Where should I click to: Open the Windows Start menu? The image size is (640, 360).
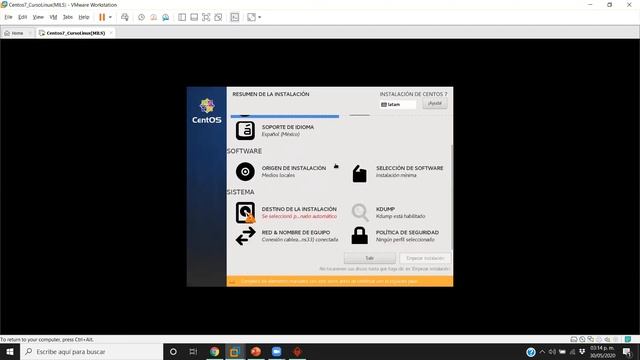click(x=10, y=351)
